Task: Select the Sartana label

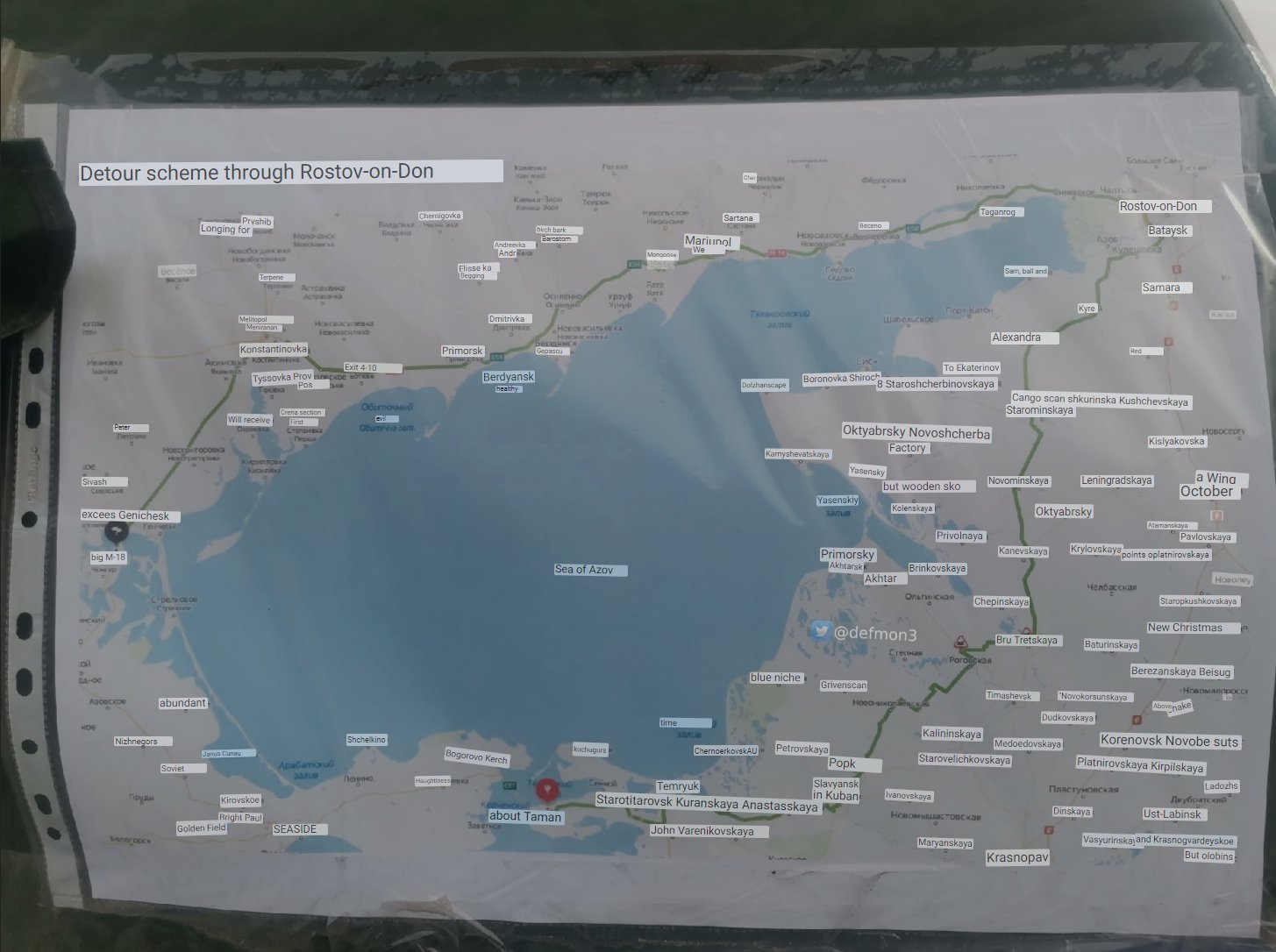Action: click(739, 217)
